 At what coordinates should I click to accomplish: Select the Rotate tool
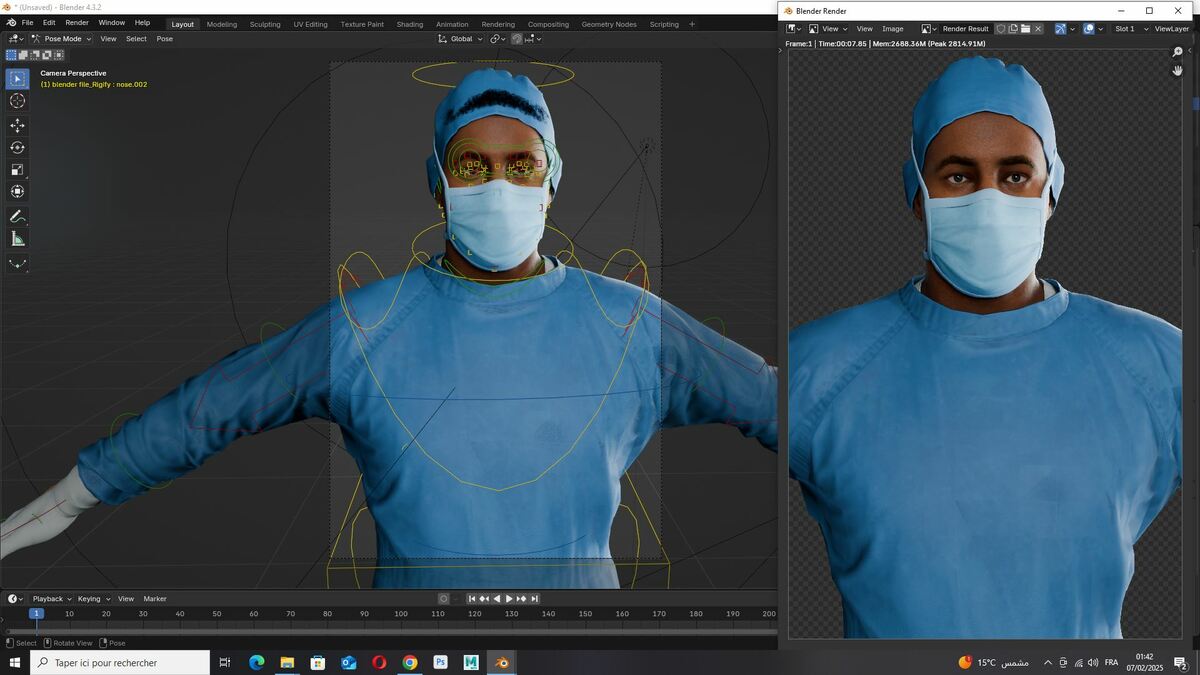pos(17,147)
